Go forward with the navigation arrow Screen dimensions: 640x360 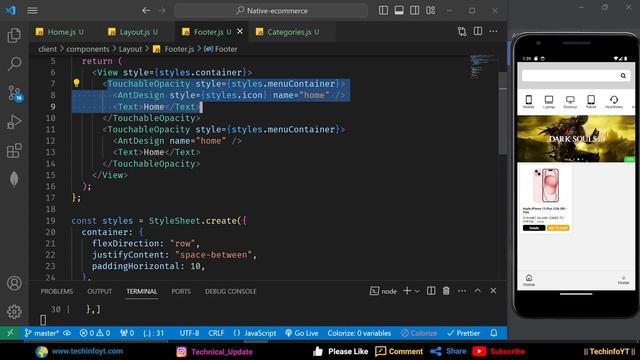162,11
